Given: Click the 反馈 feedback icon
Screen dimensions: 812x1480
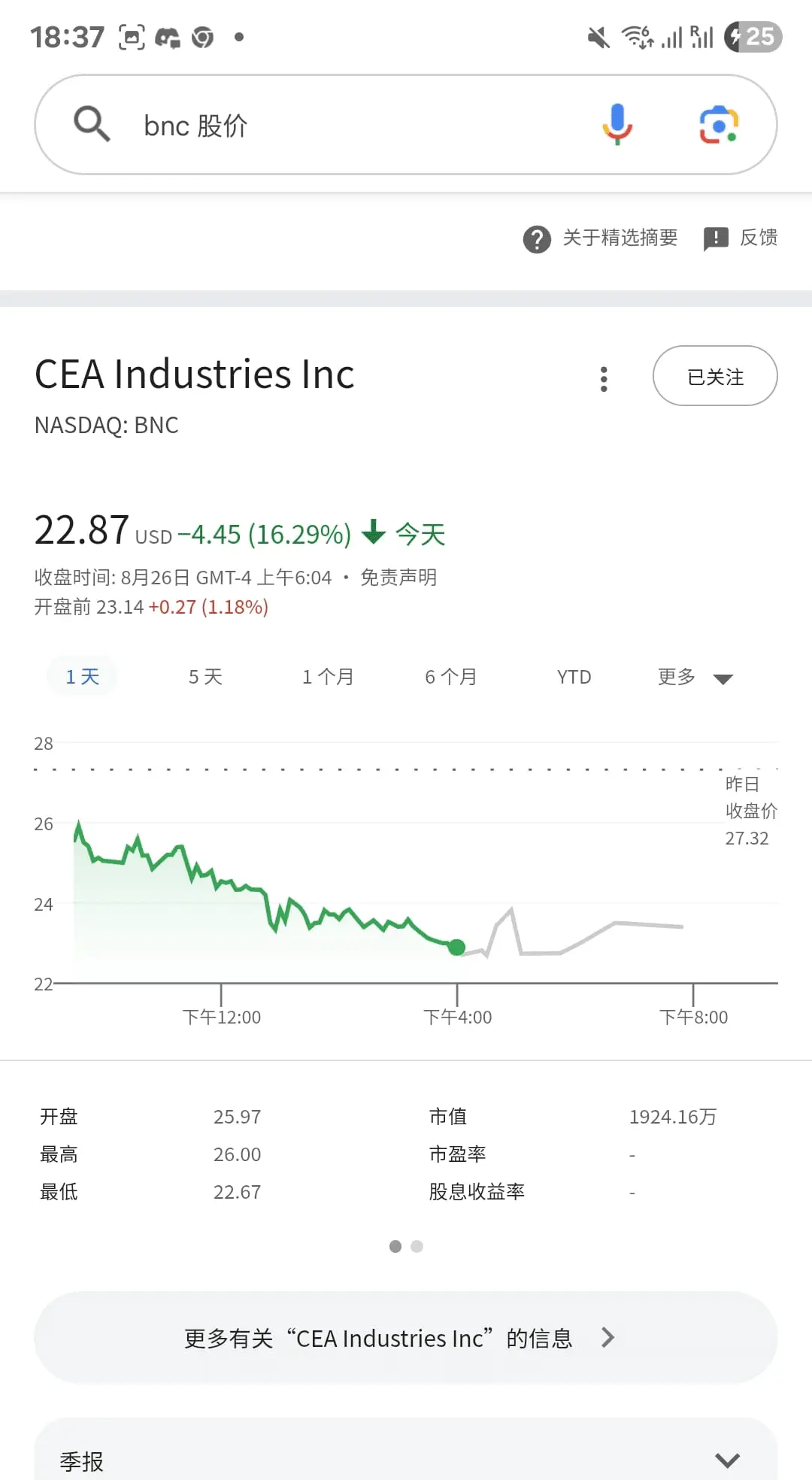Looking at the screenshot, I should (716, 239).
